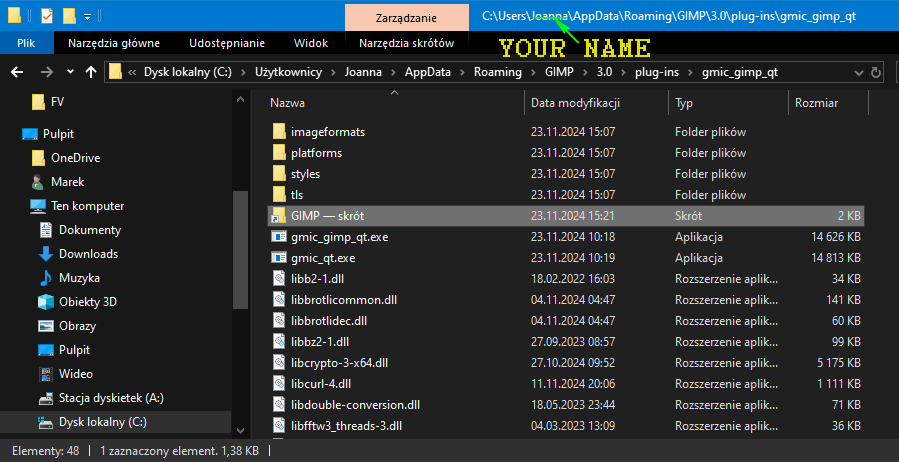Open Muzyka in navigation pane
This screenshot has height=462, width=899.
click(x=79, y=278)
